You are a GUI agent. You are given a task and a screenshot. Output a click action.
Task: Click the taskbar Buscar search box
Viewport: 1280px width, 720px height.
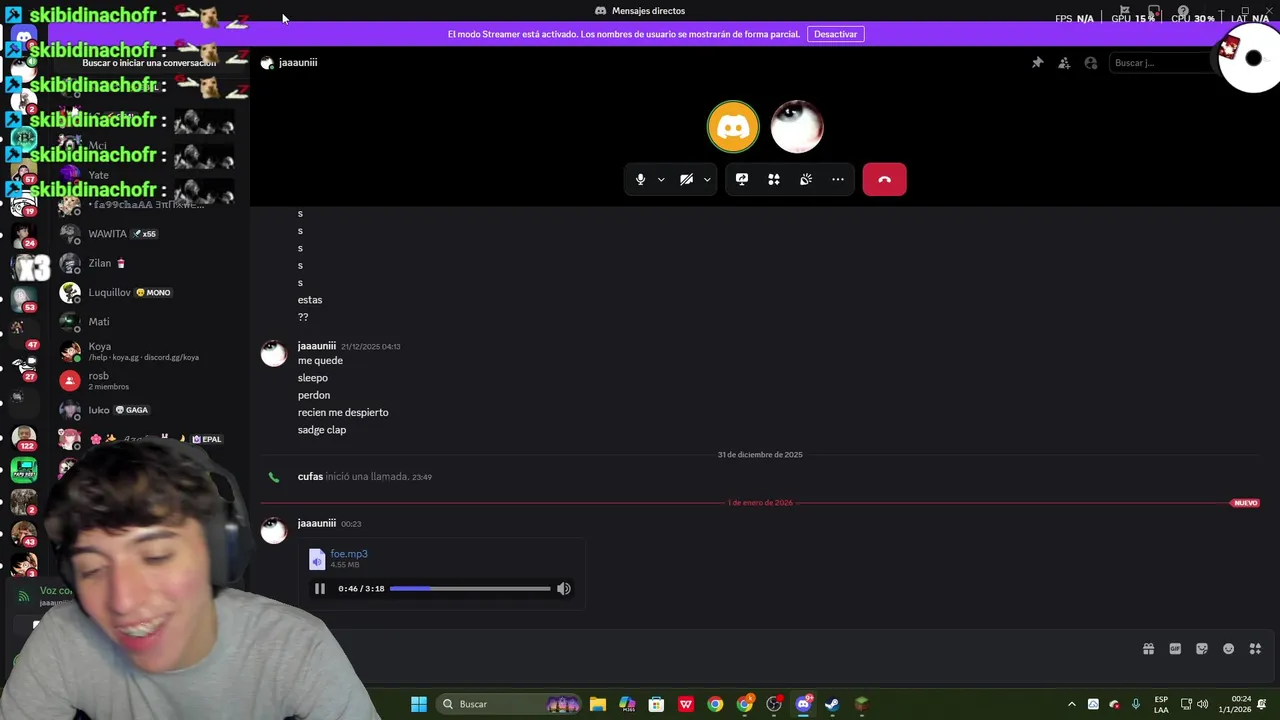coord(511,704)
